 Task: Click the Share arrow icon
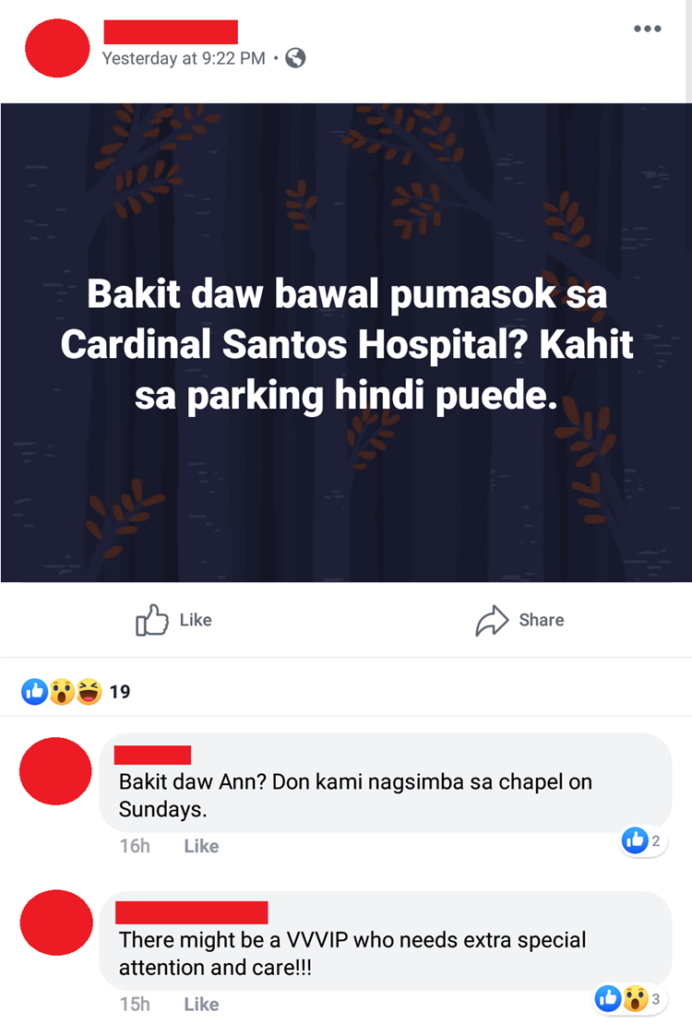click(492, 620)
